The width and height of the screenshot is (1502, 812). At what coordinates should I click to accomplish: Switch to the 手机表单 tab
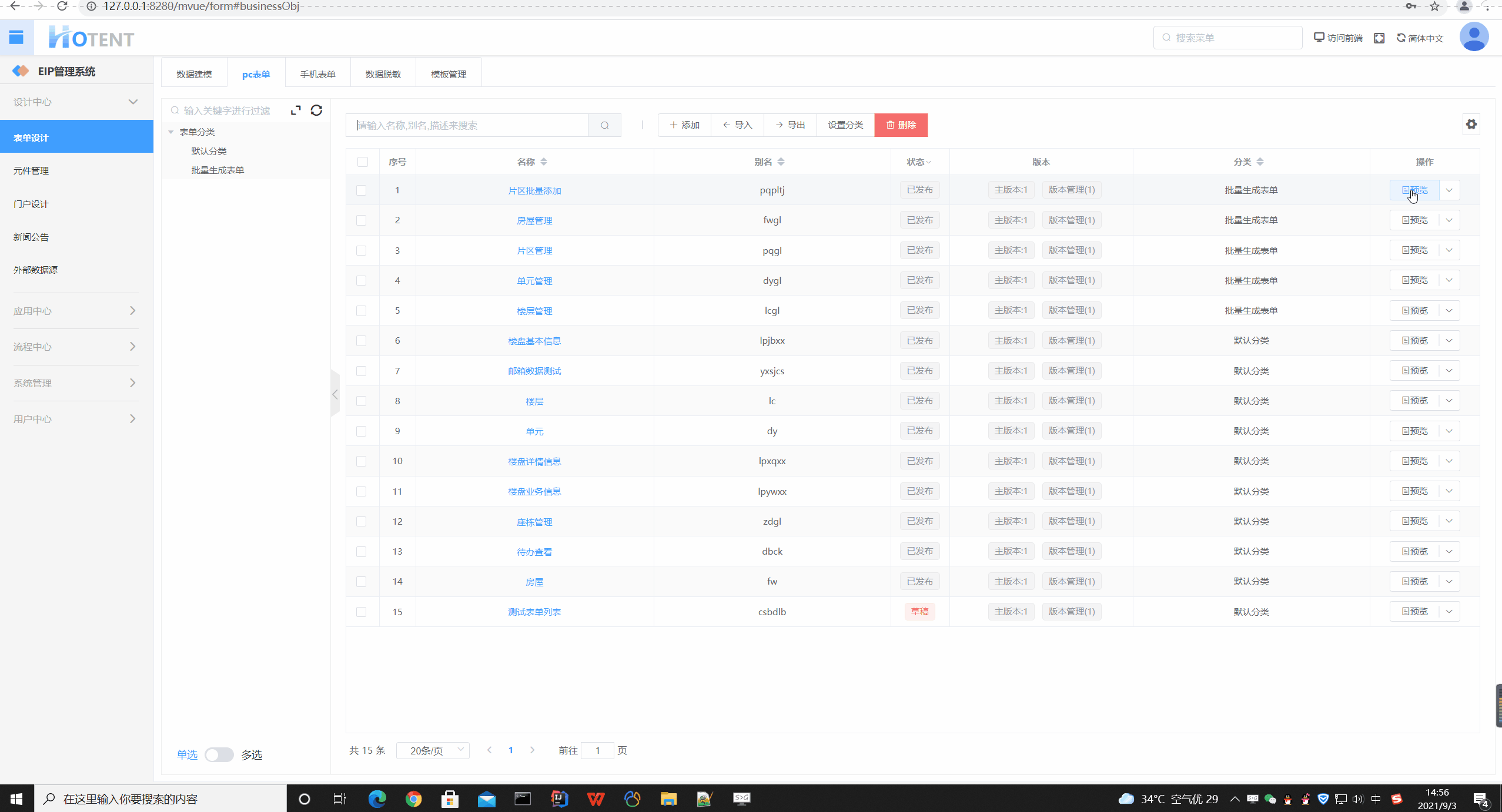(317, 75)
